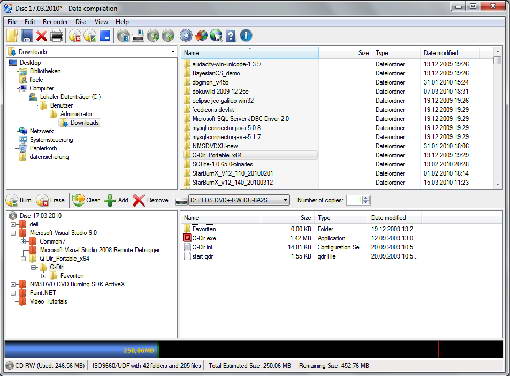Viewport: 510px width, 376px height.
Task: Click the blue disc capacity usage bar
Action: pos(82,350)
